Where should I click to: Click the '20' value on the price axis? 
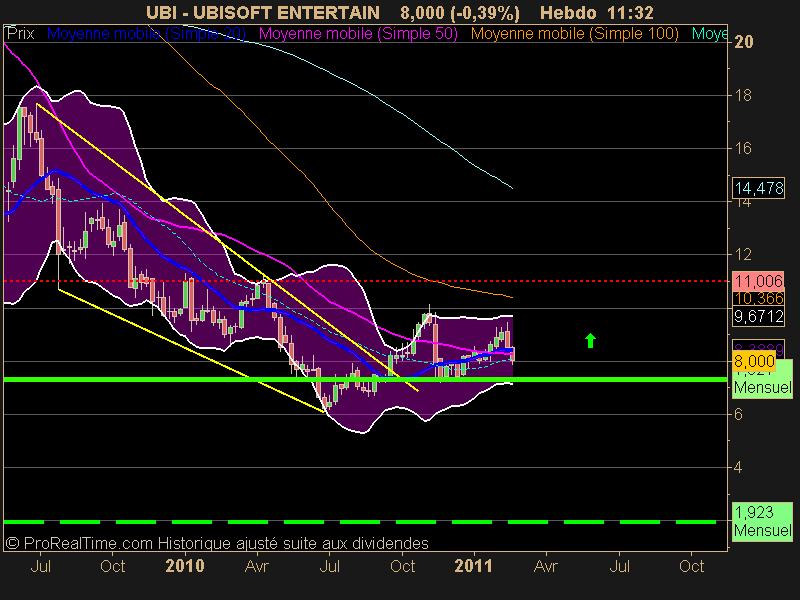(743, 42)
